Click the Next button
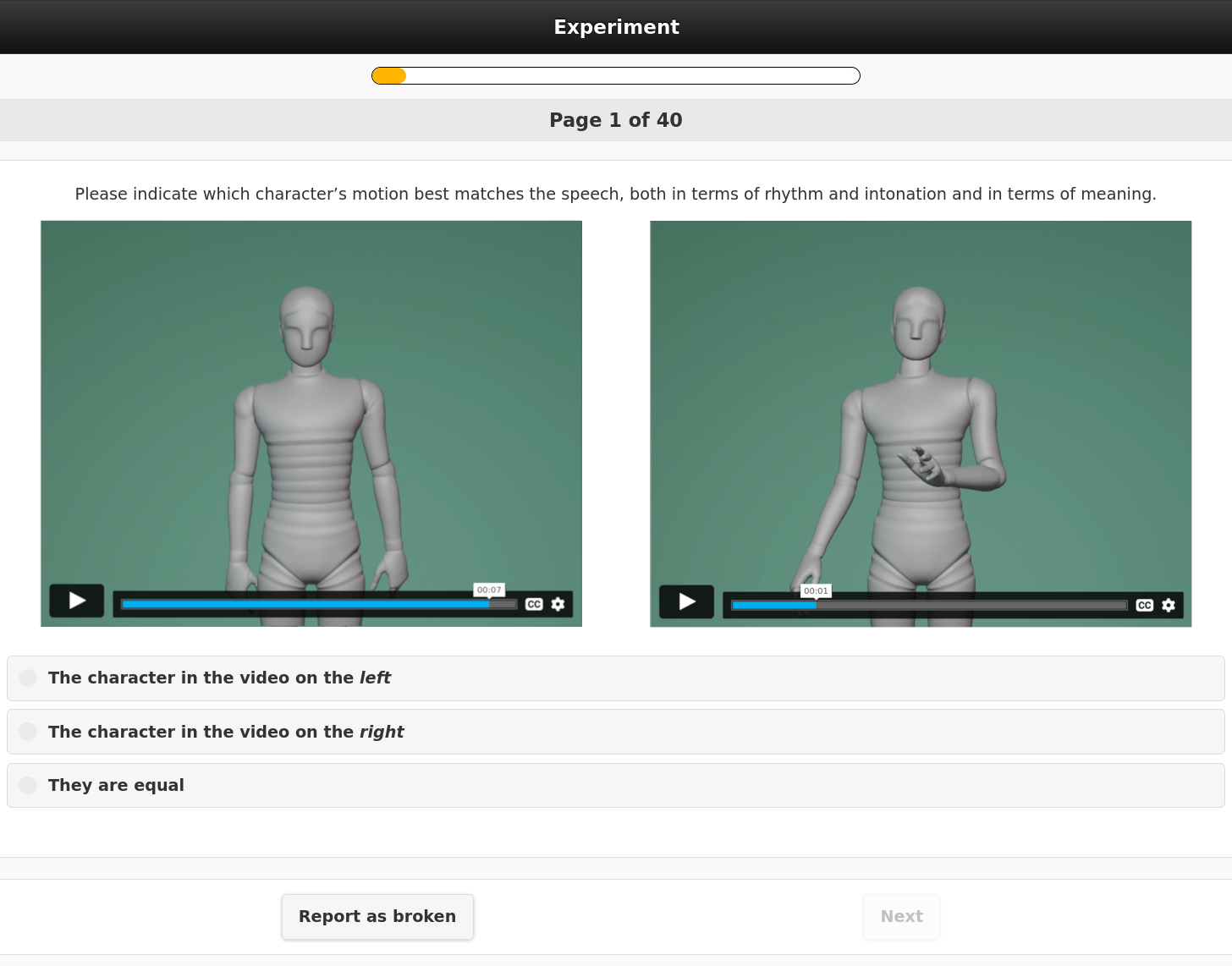Viewport: 1232px width, 966px height. (901, 917)
